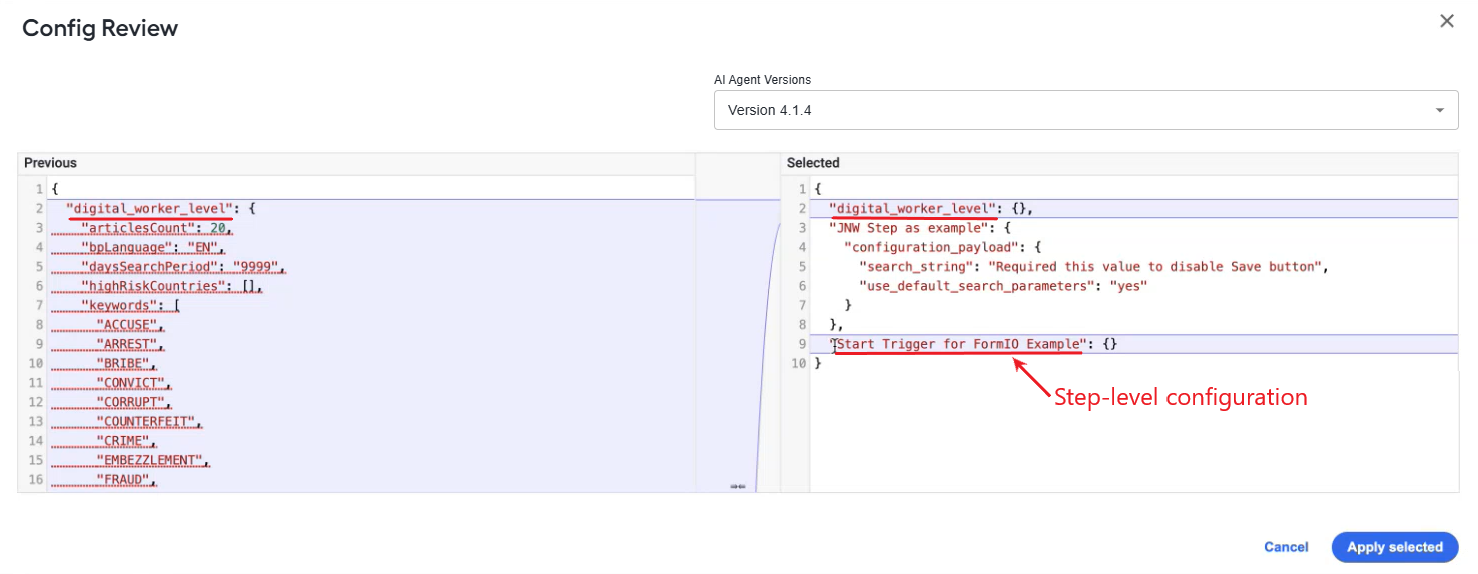Click the Config Review title
Screen dimensions: 1478x574
point(100,28)
